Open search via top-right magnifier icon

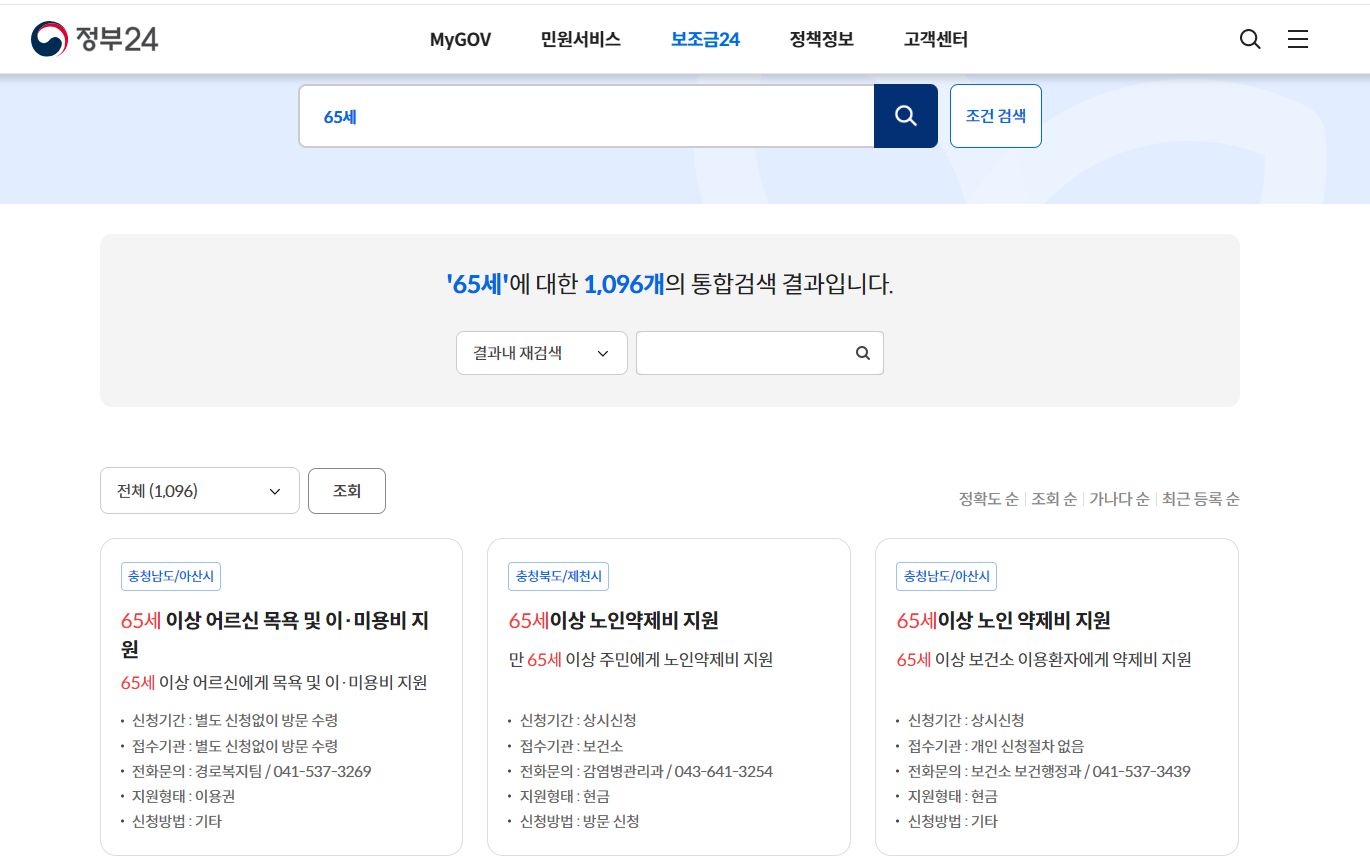point(1249,39)
